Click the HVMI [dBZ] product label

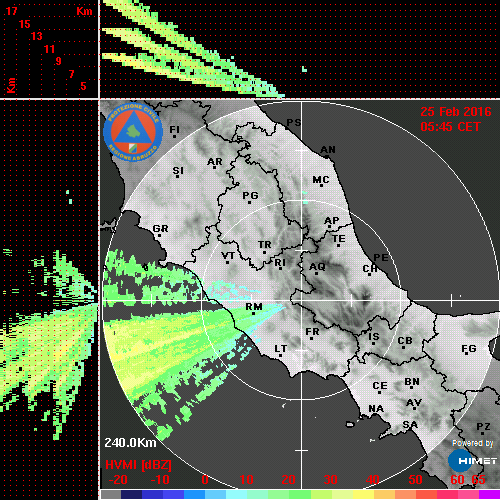click(138, 465)
